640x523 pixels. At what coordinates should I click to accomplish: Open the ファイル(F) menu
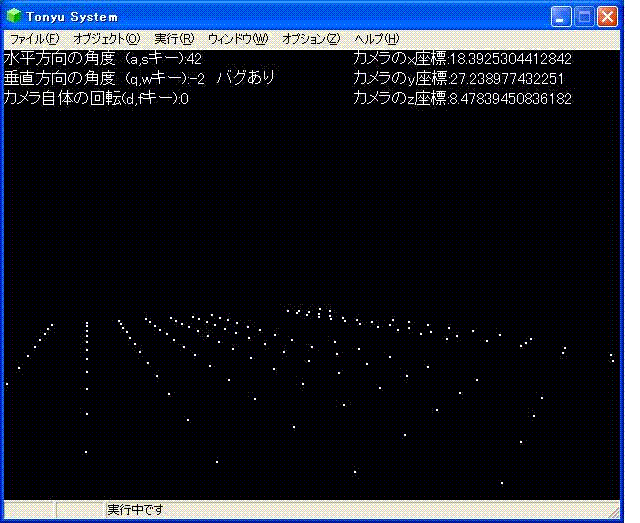tap(34, 39)
